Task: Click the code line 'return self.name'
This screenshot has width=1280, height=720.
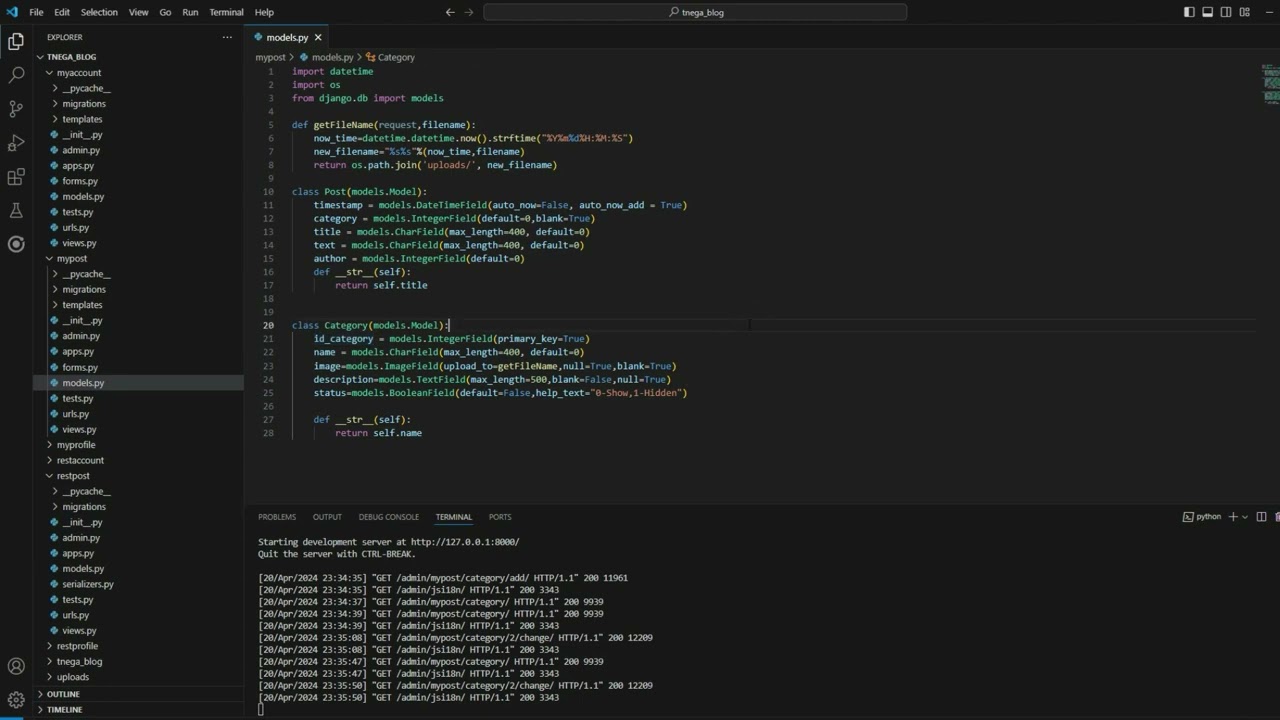Action: point(378,433)
